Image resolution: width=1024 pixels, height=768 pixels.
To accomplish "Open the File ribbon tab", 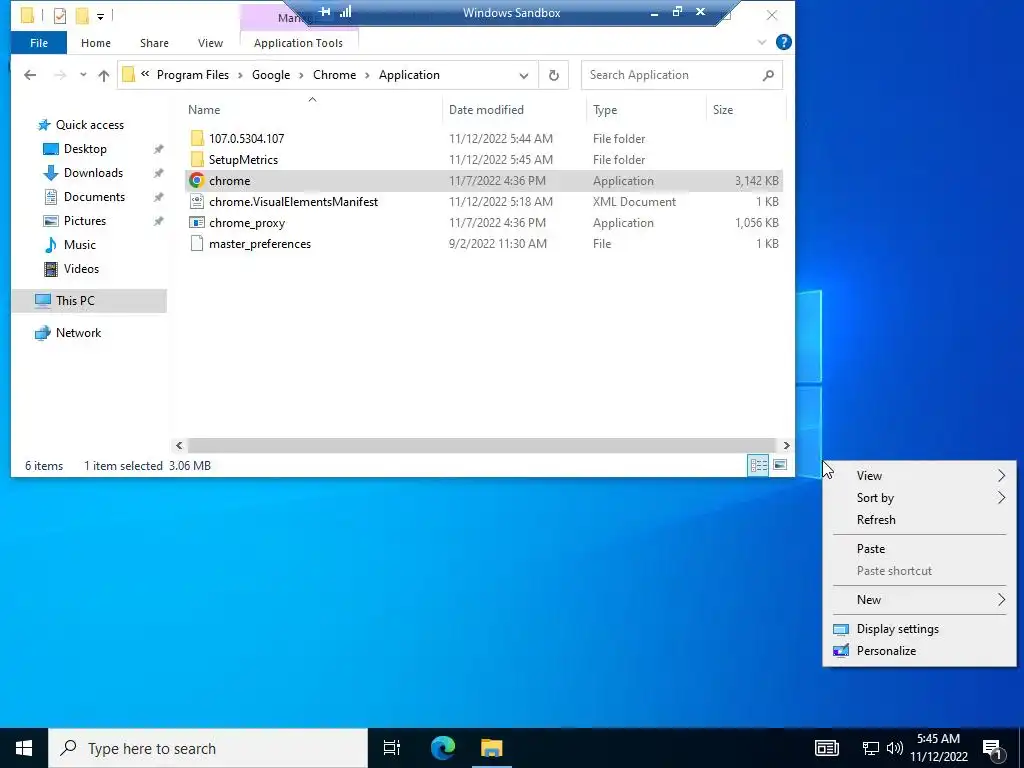I will coord(39,43).
